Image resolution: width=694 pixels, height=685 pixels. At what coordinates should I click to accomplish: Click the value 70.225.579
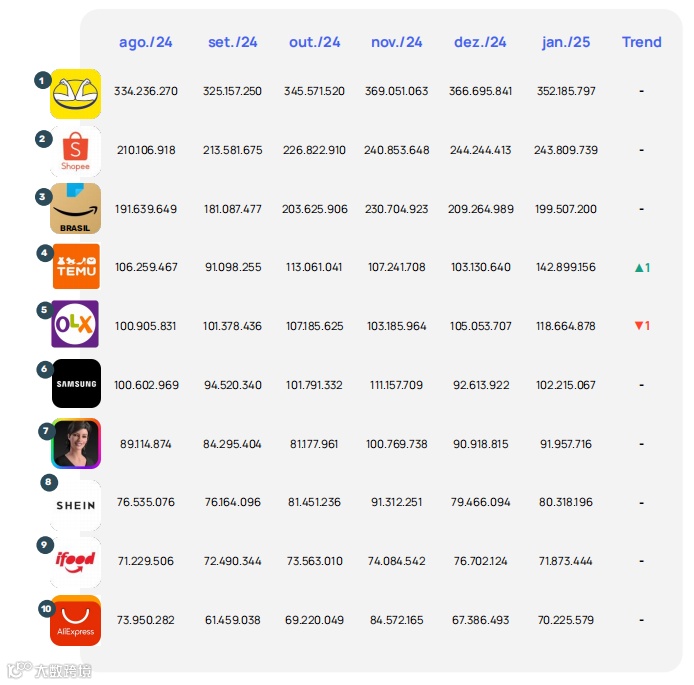tap(566, 620)
